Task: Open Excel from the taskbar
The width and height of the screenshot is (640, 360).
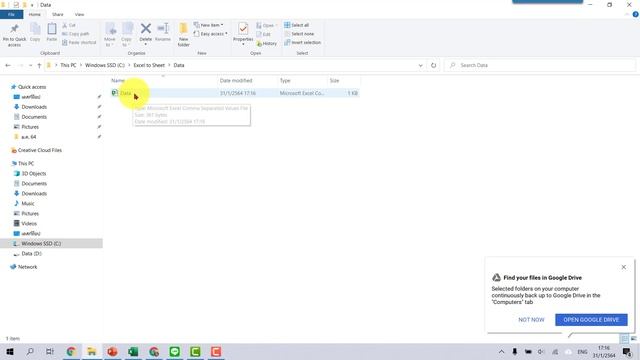Action: pos(133,351)
